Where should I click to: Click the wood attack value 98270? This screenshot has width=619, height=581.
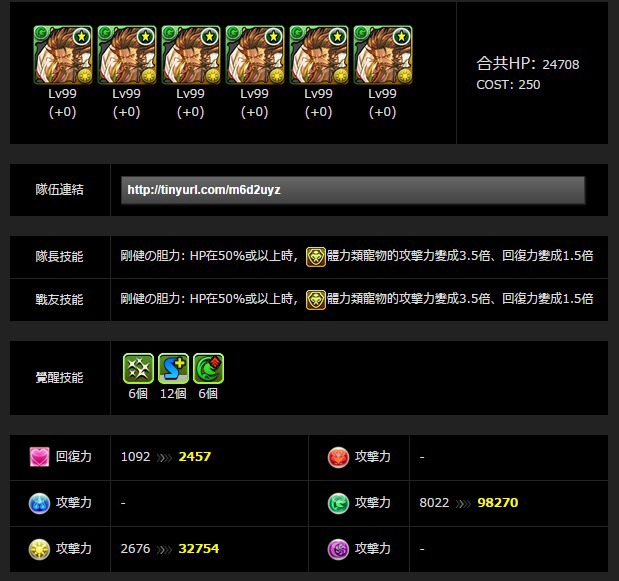click(497, 502)
